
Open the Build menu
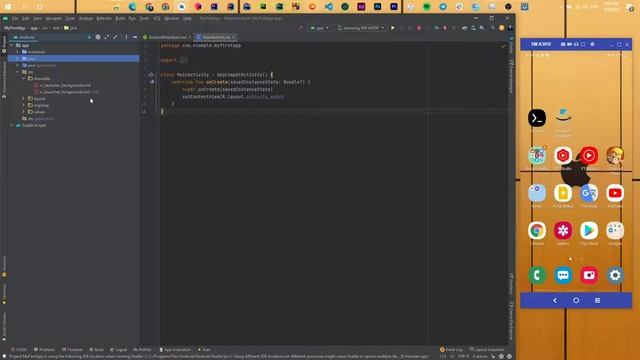pyautogui.click(x=120, y=18)
